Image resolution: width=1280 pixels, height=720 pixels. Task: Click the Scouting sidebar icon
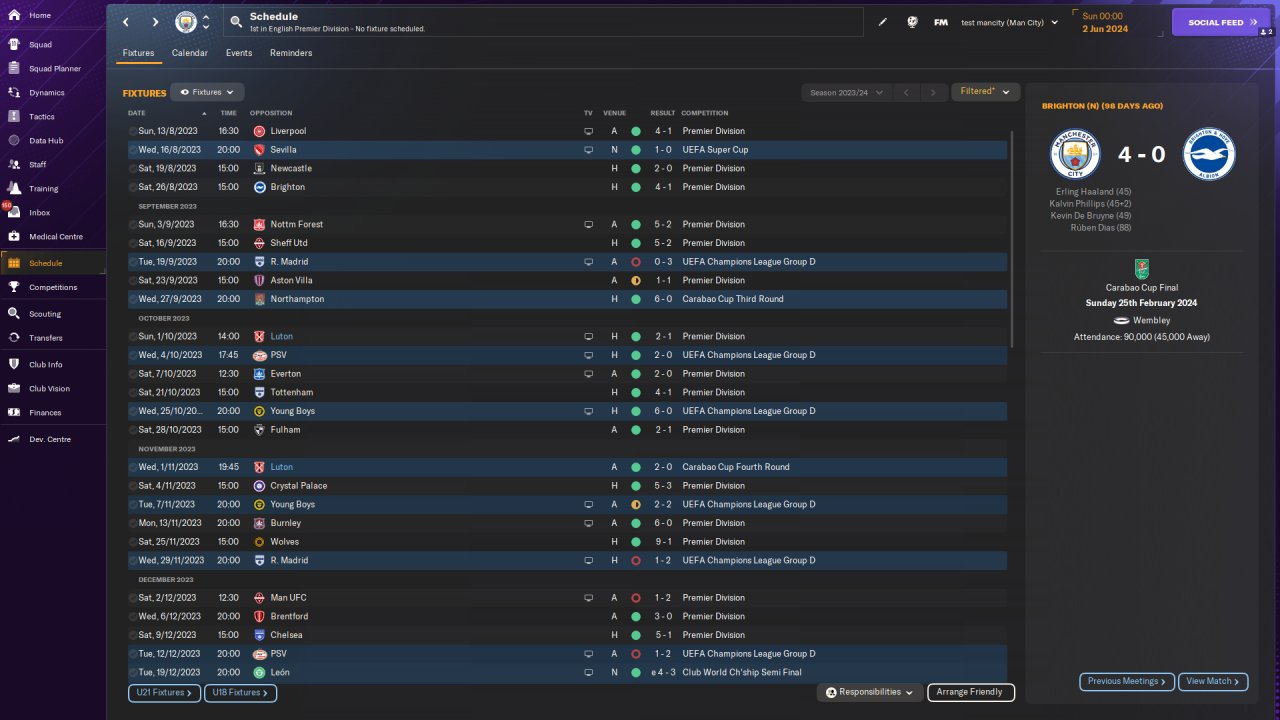pyautogui.click(x=14, y=313)
